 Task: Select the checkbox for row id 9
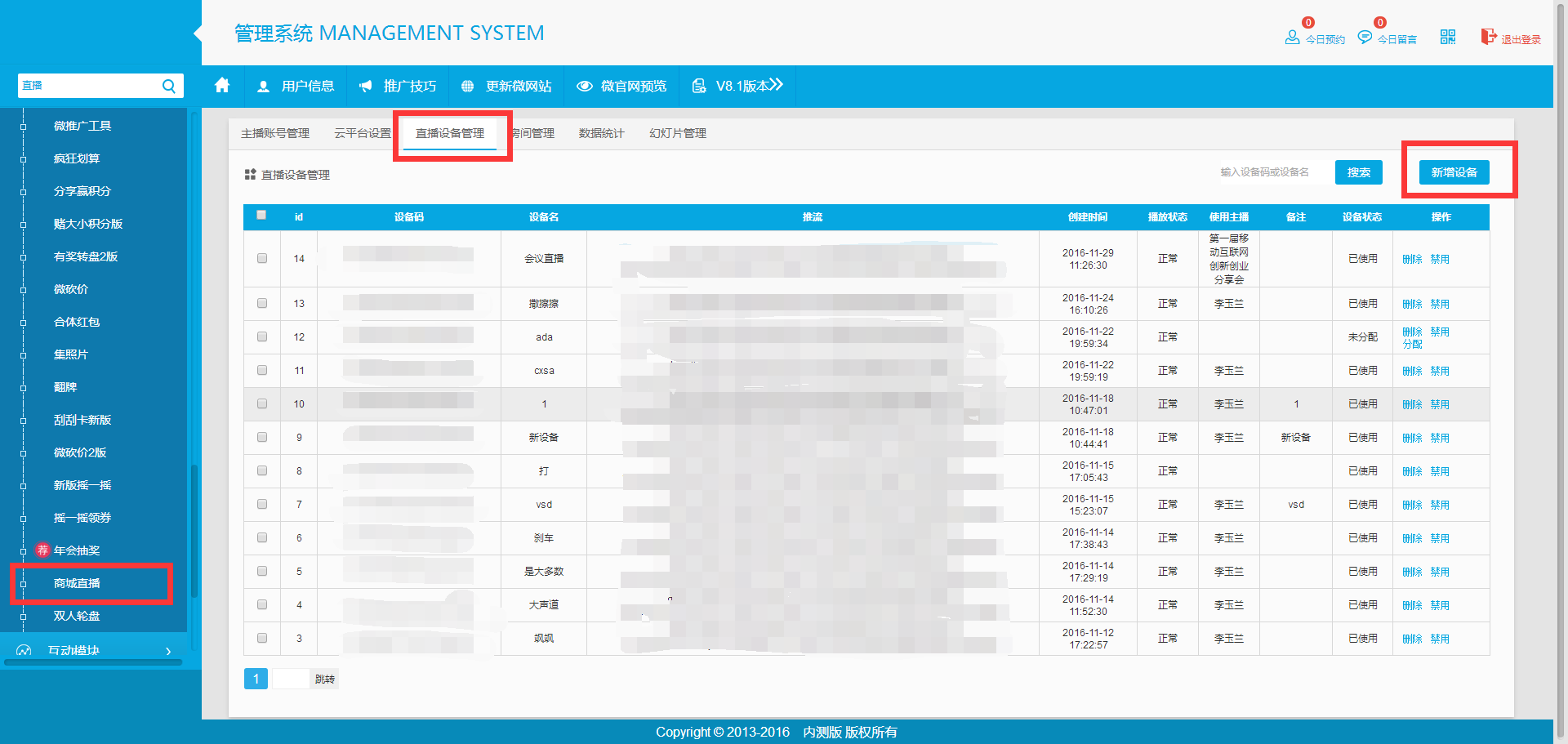[262, 437]
